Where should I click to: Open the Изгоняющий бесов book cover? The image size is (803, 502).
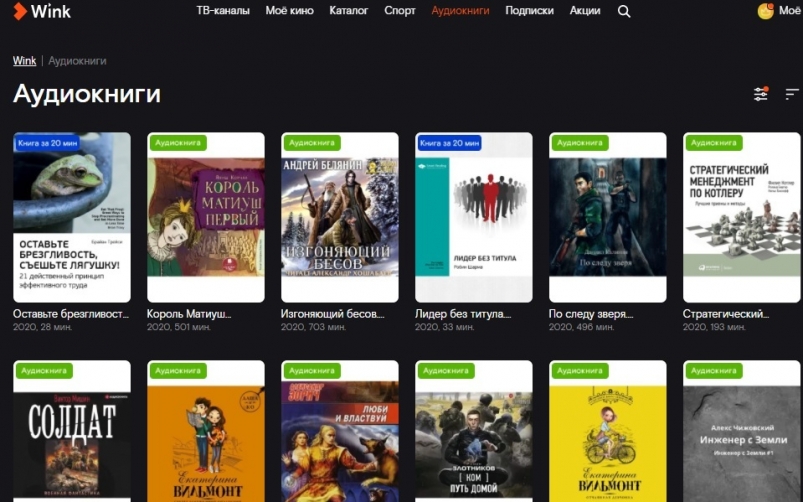(x=340, y=217)
